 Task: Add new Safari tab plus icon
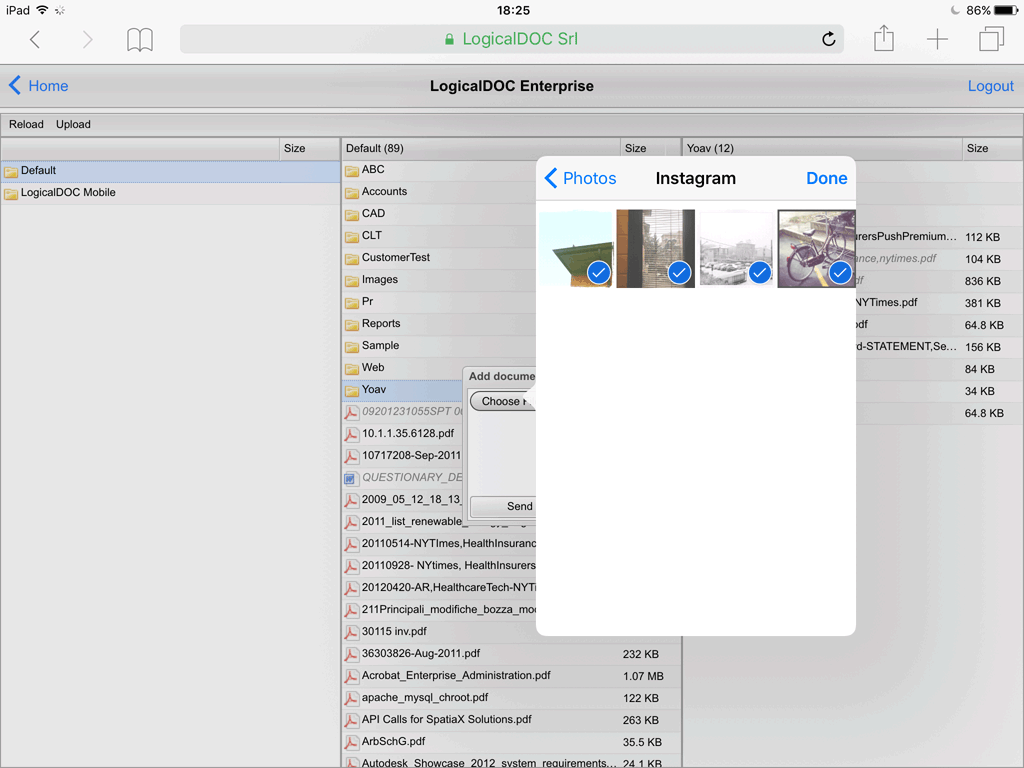pyautogui.click(x=937, y=39)
